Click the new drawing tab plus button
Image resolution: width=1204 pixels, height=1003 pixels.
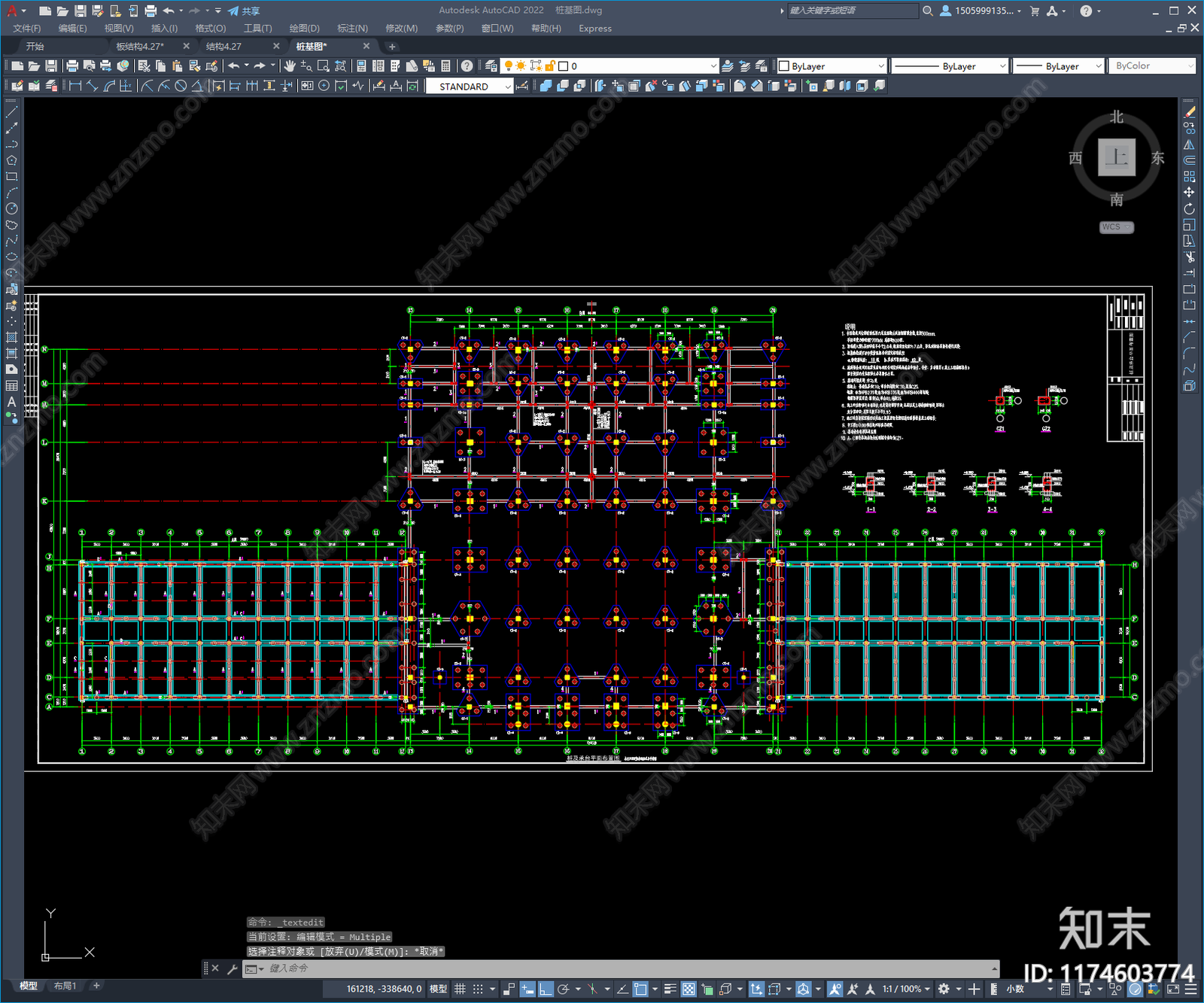(x=391, y=47)
